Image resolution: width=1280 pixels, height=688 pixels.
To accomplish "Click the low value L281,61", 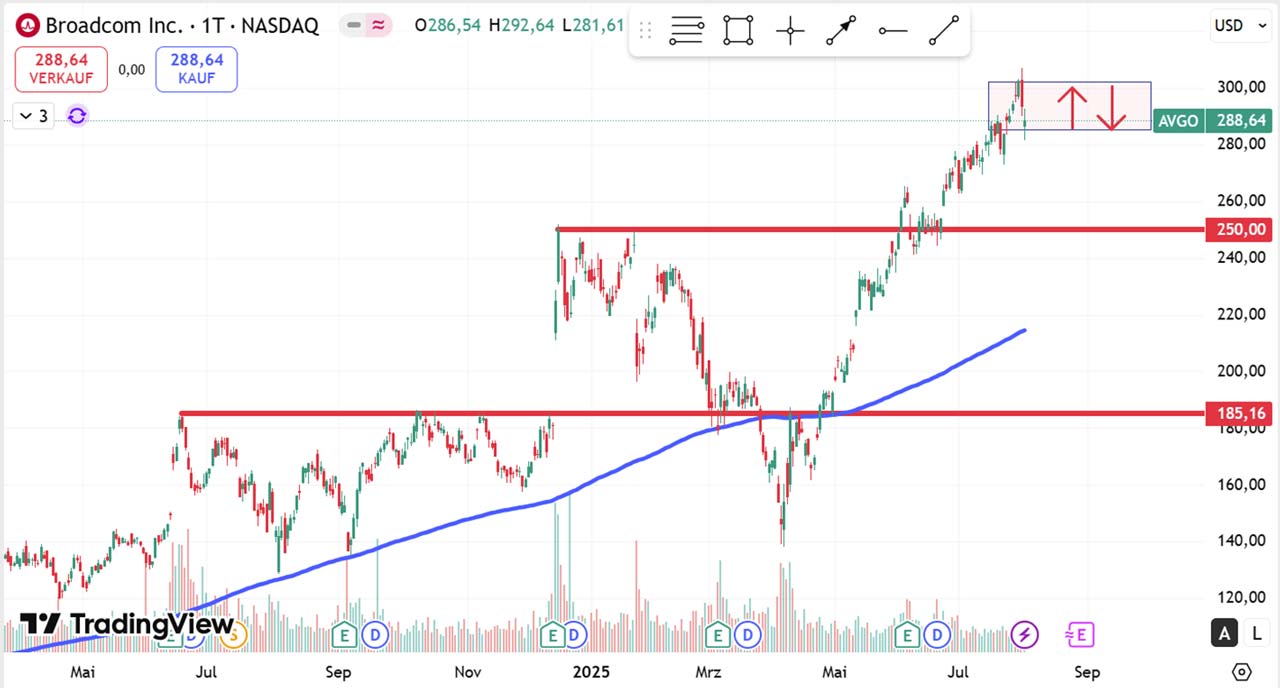I will [x=593, y=26].
